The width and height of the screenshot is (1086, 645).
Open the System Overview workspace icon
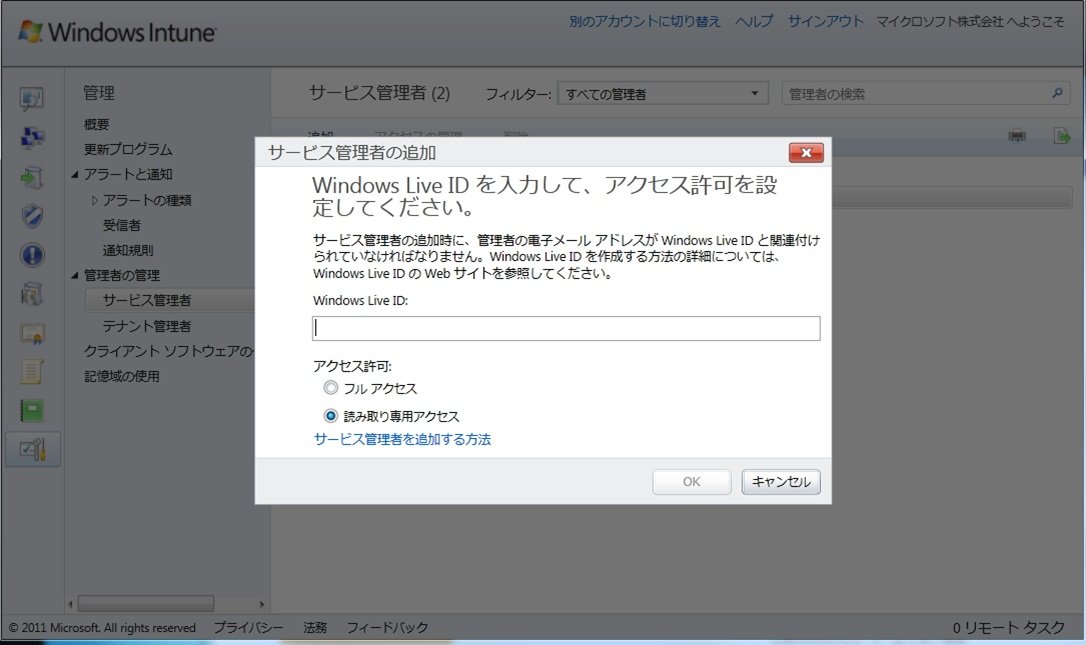32,99
